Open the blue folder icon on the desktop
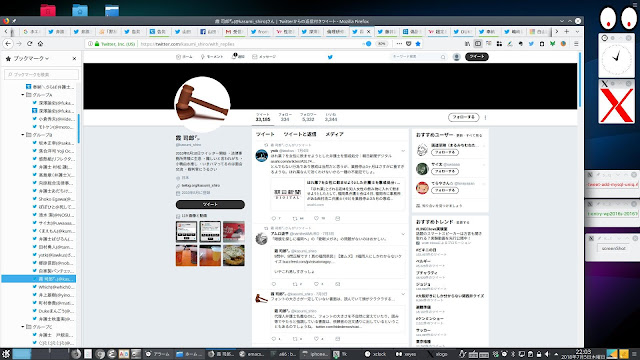Viewport: 640px width, 360px height. [x=80, y=11]
